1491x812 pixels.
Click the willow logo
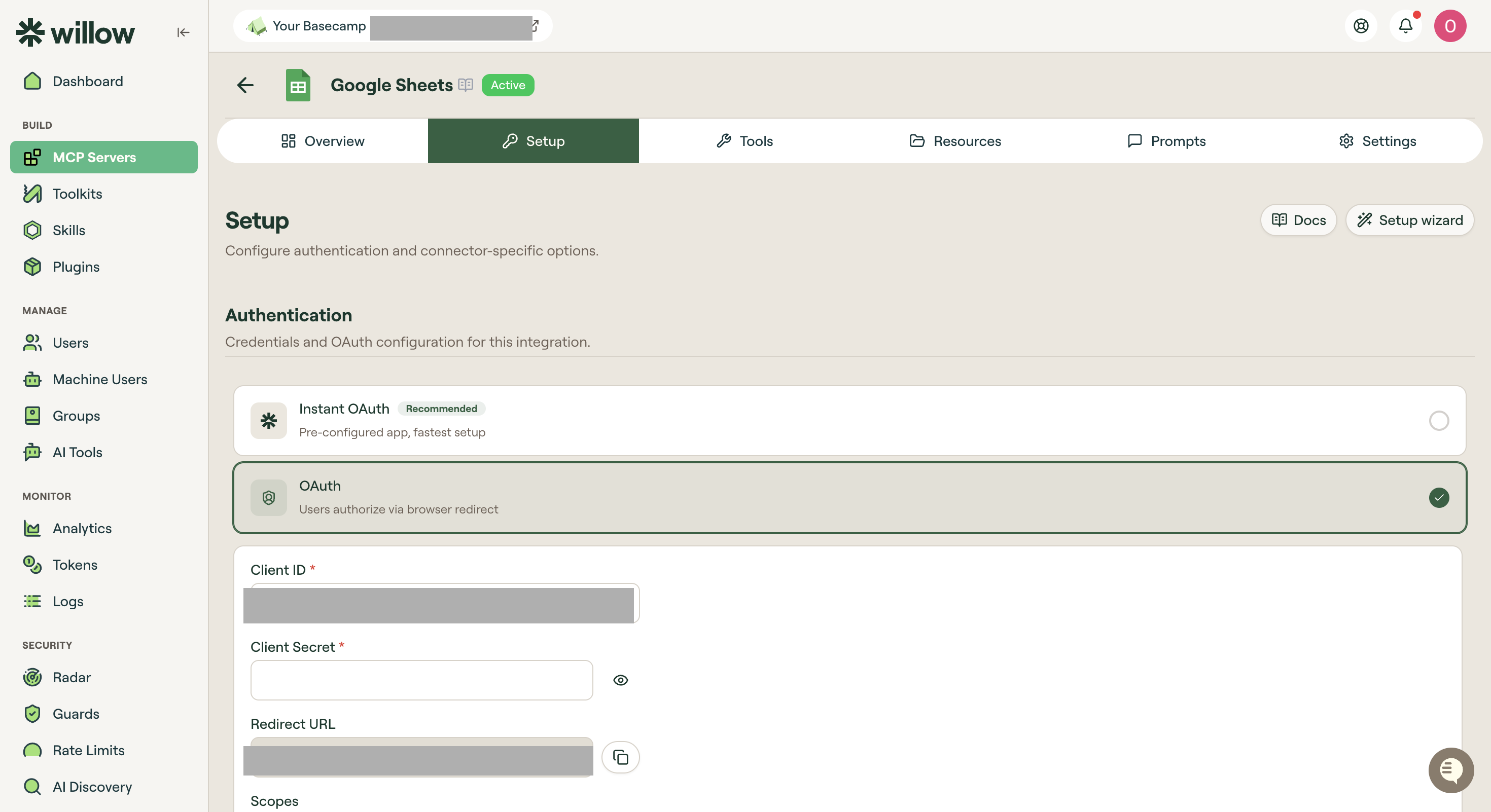click(75, 32)
